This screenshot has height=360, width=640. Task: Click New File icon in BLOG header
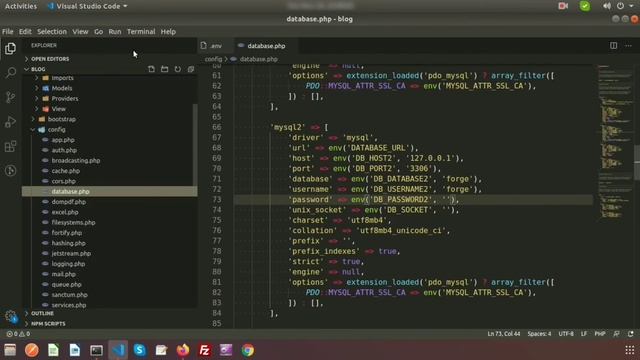coord(151,69)
